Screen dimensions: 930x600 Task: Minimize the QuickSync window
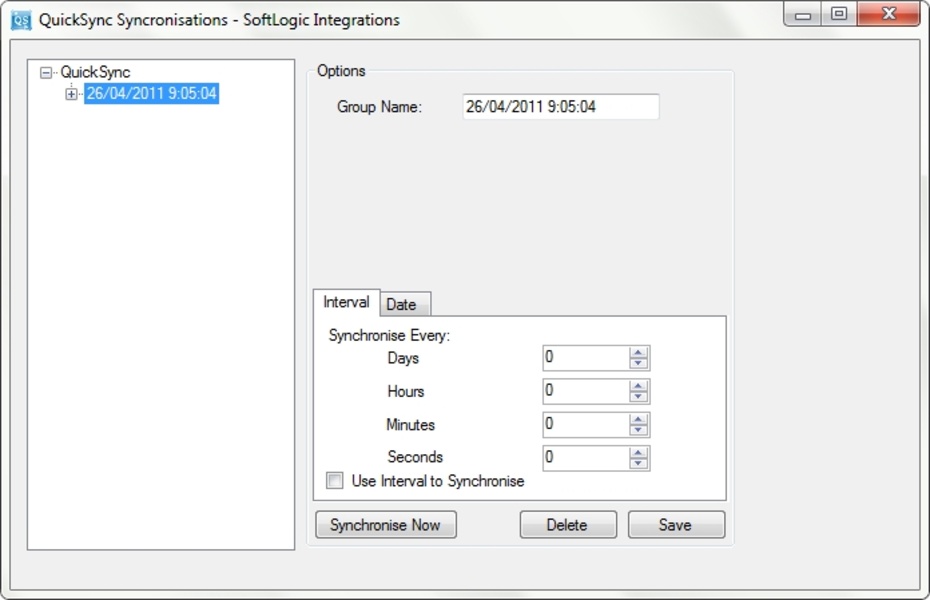click(x=803, y=14)
